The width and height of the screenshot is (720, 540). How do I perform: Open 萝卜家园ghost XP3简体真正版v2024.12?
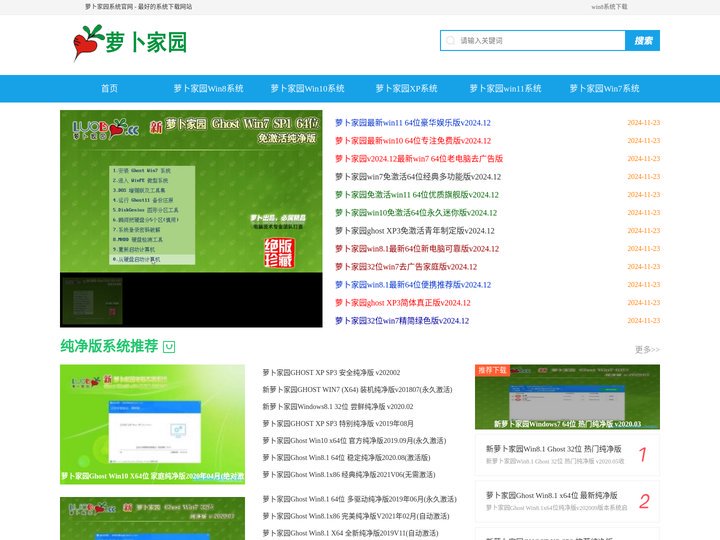point(403,303)
